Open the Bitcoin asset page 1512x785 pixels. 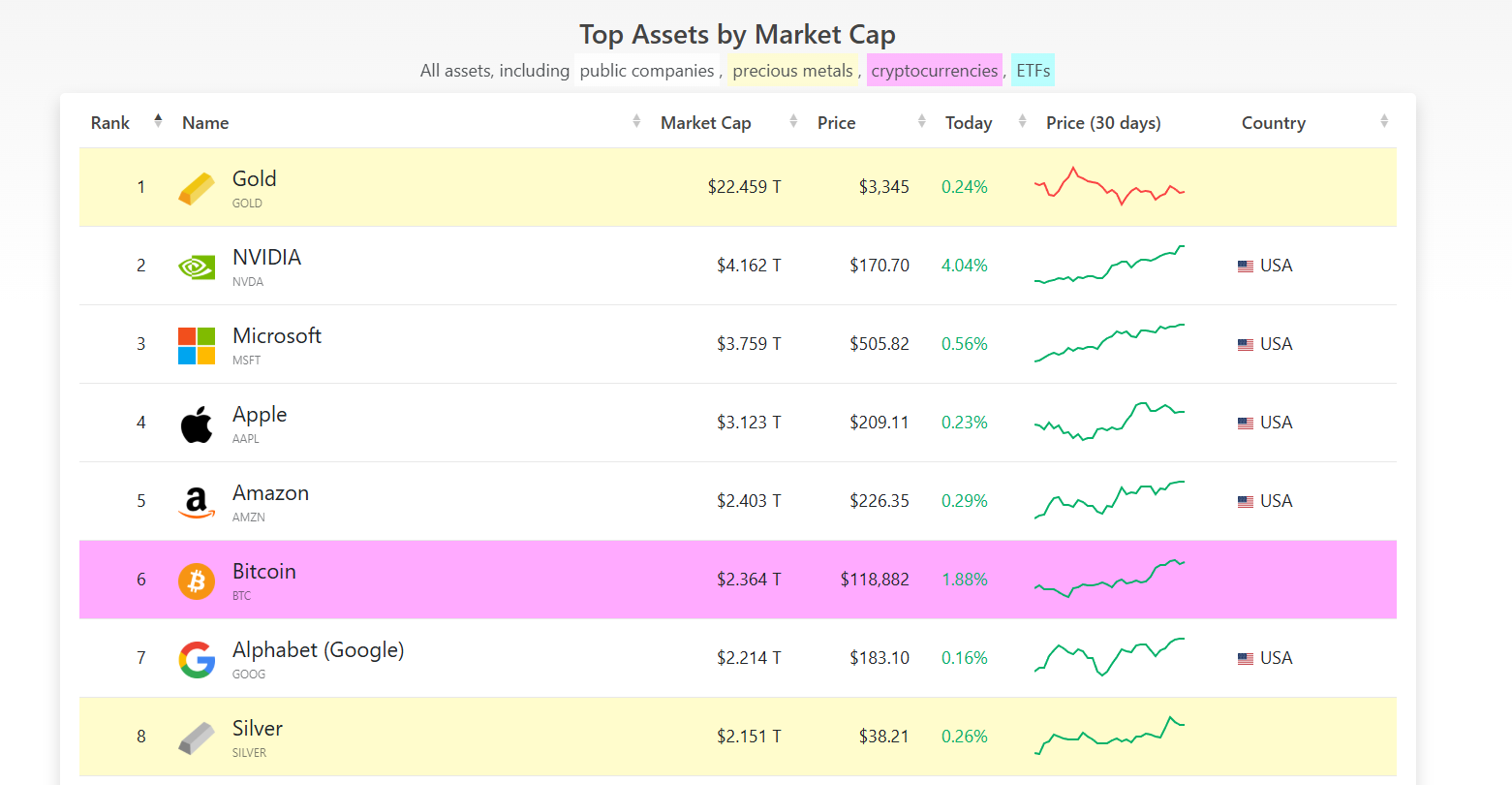coord(264,572)
